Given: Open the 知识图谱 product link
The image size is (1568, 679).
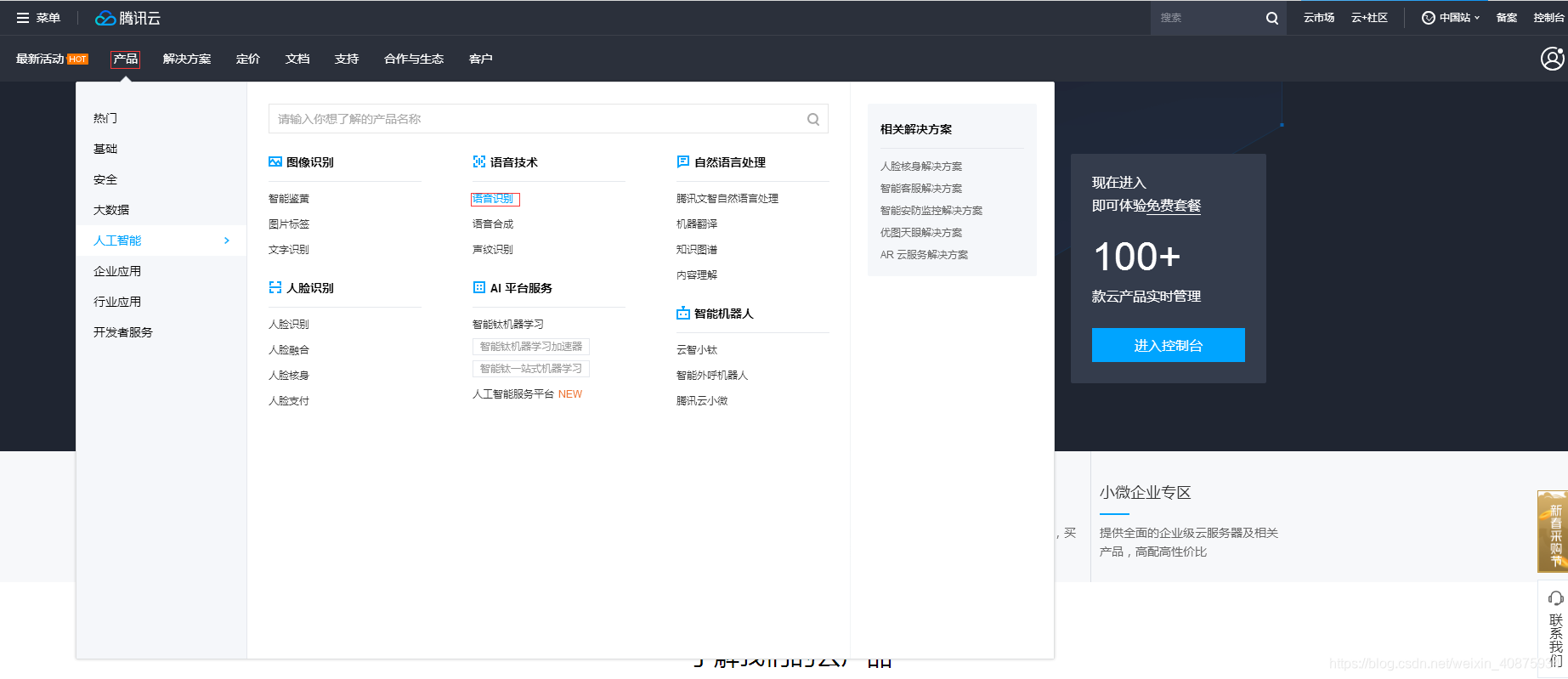Looking at the screenshot, I should click(x=697, y=249).
